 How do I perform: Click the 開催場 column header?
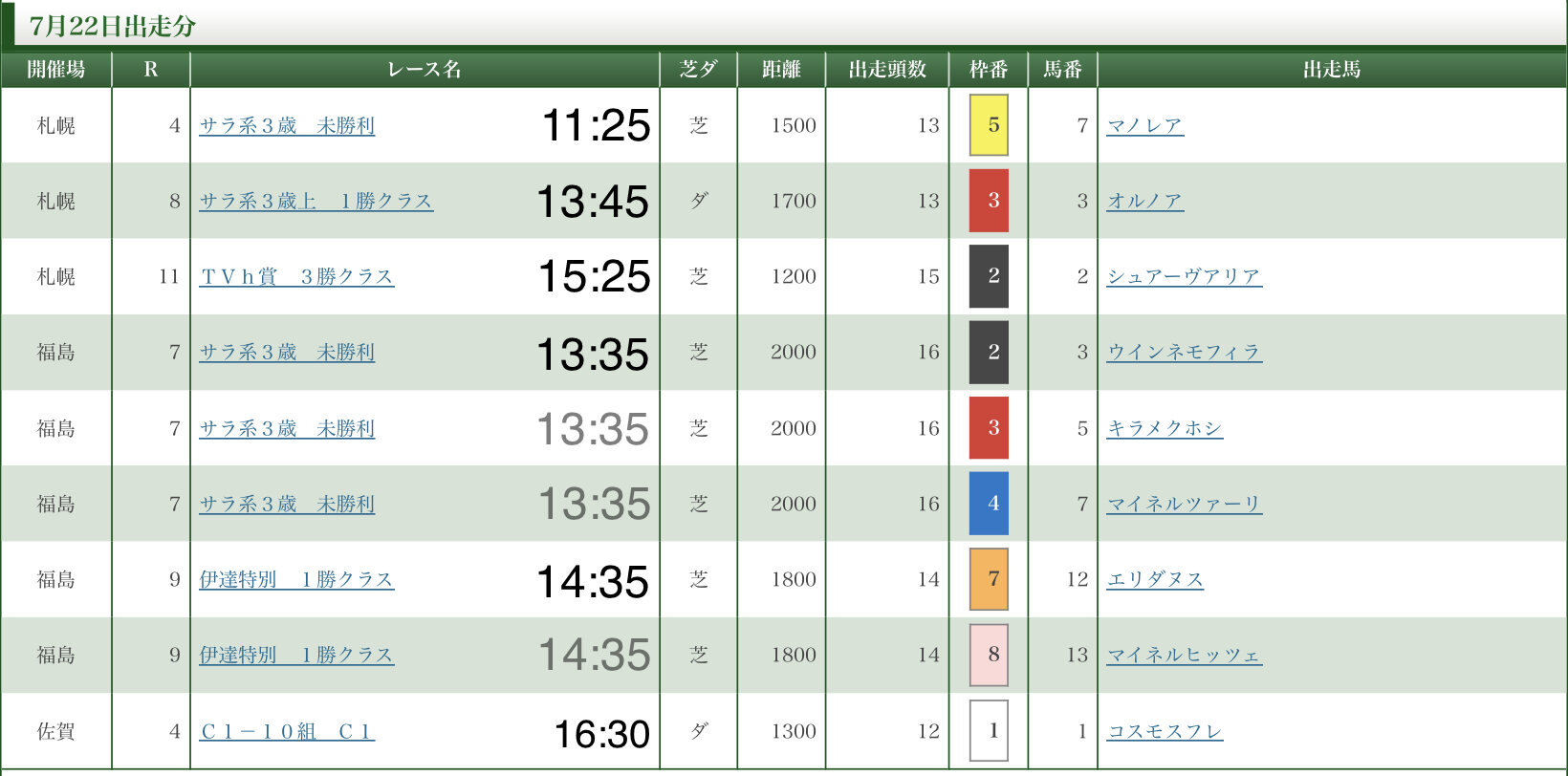pyautogui.click(x=55, y=69)
